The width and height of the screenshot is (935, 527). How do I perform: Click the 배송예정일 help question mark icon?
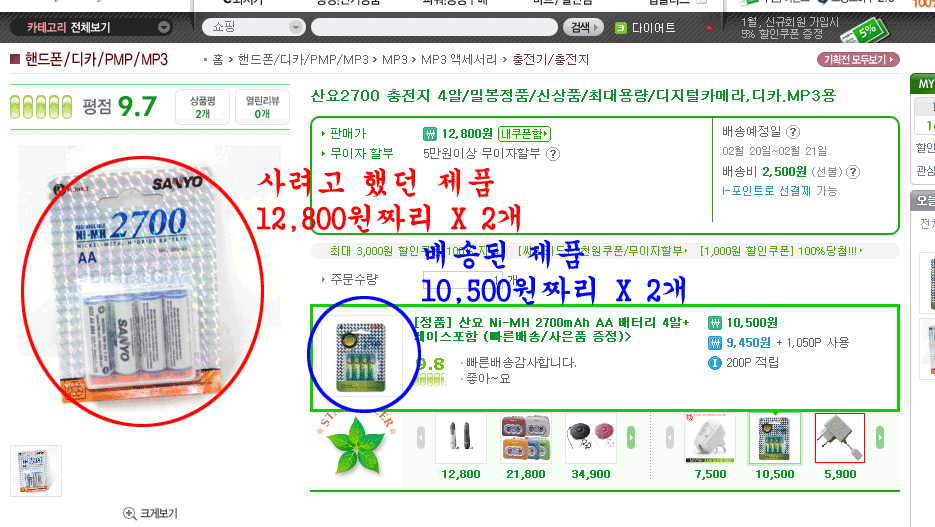pos(792,132)
